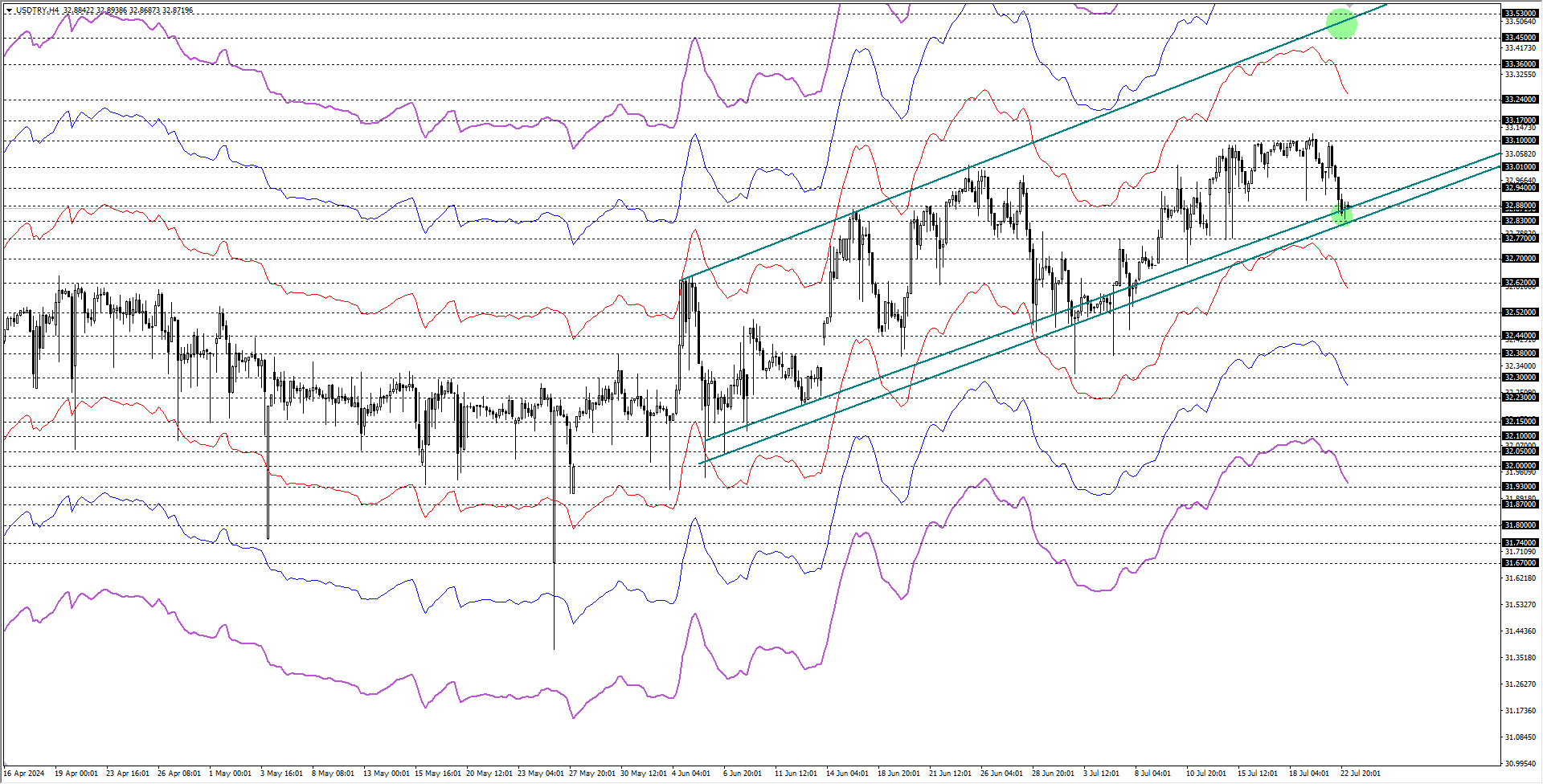
Task: Click the 19 Apr 00:01 time axis label
Action: (76, 774)
